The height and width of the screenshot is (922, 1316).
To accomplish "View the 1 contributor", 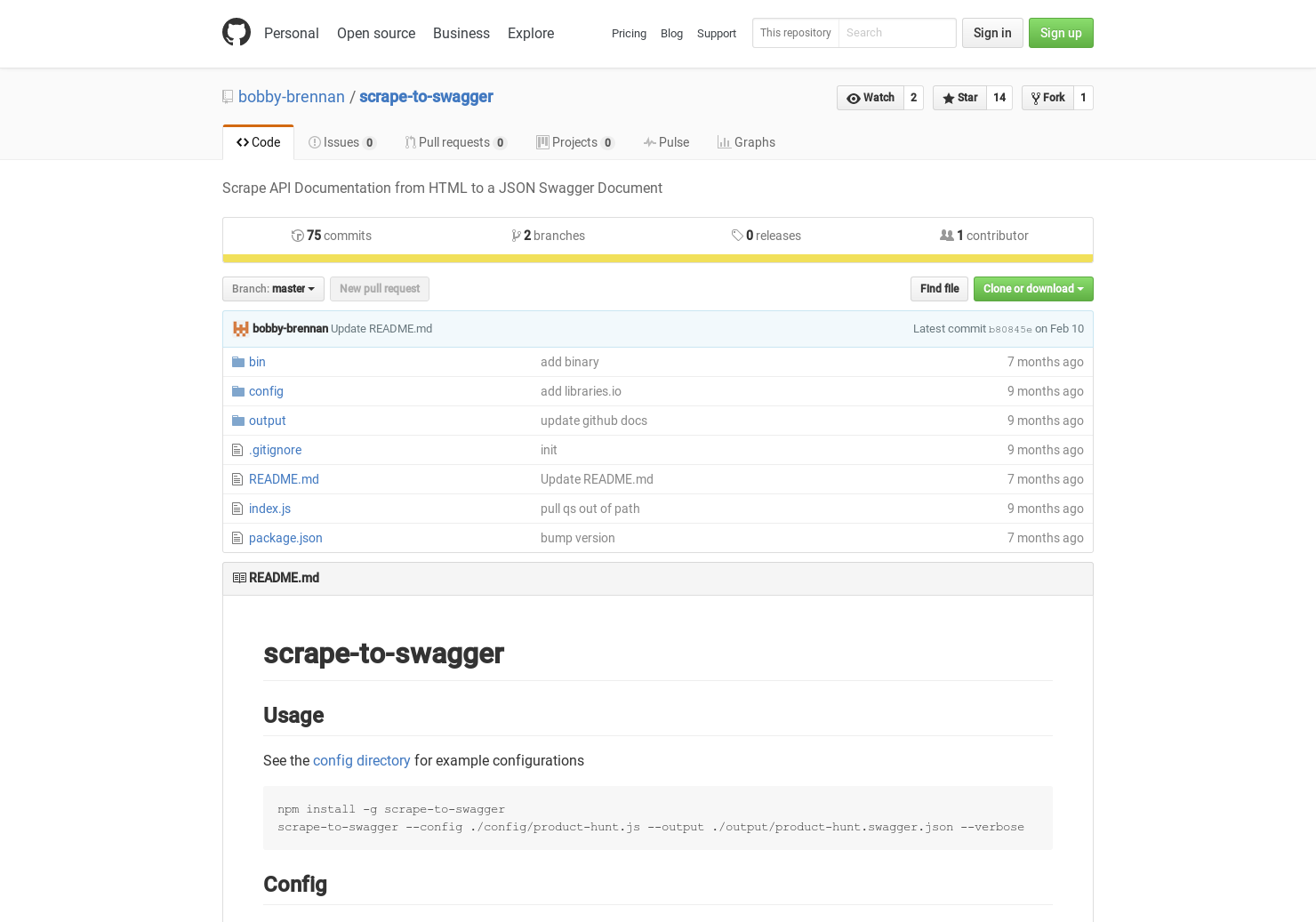I will 984,236.
